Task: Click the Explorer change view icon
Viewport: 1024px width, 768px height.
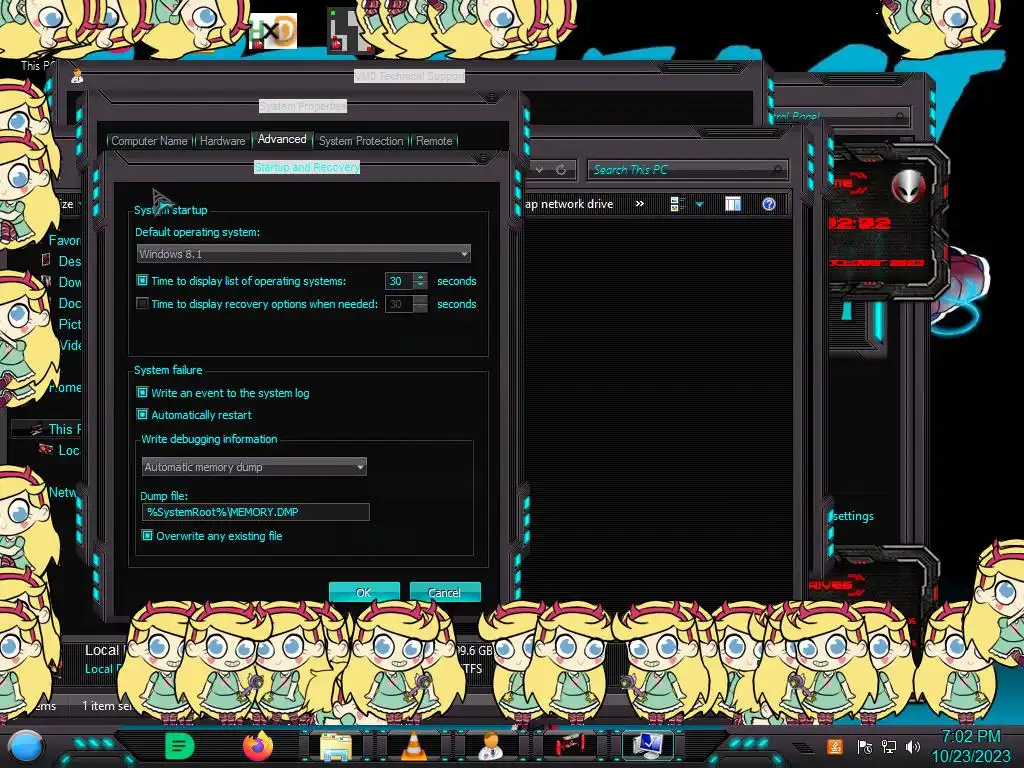Action: coord(677,204)
